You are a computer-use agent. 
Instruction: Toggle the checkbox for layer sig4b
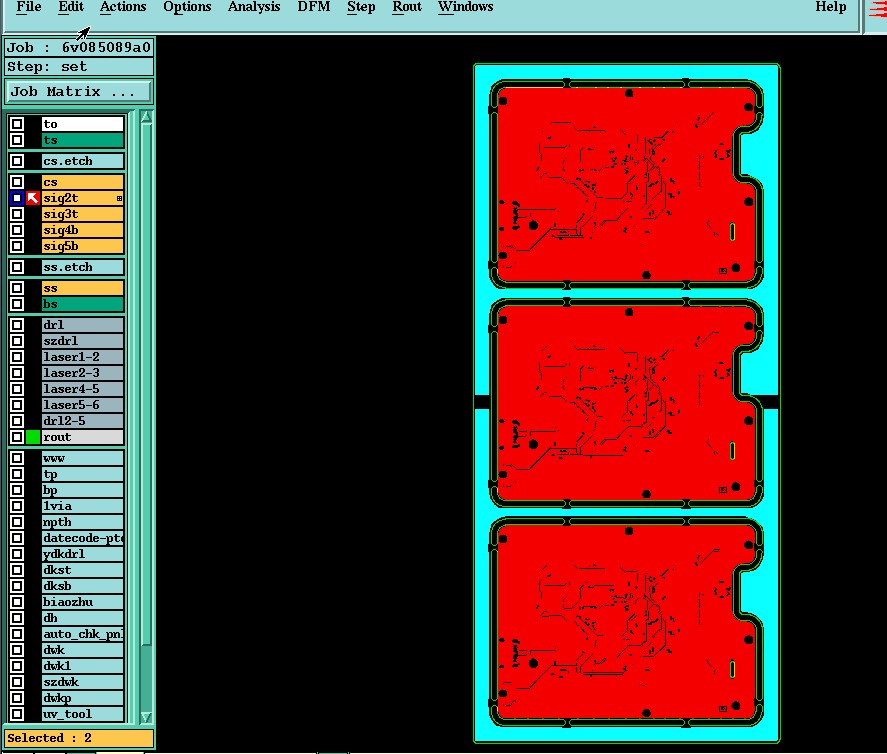17,230
